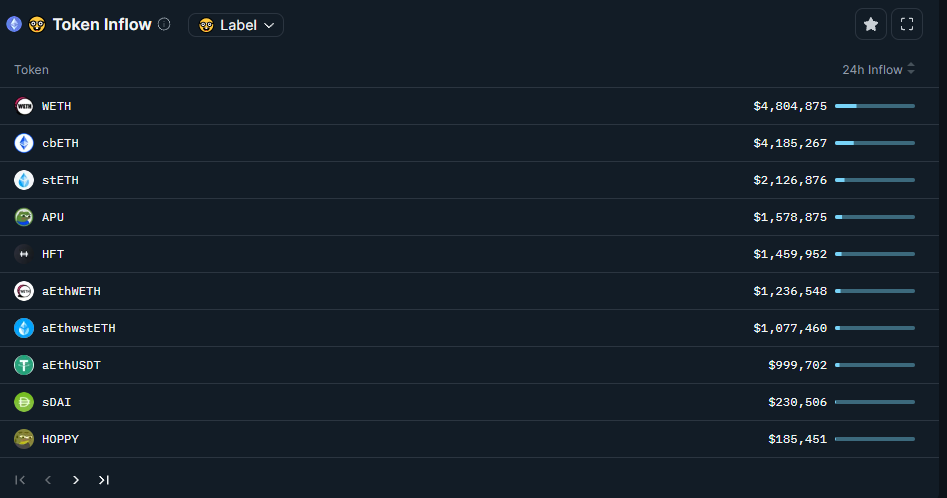The image size is (947, 498).
Task: Click the Token column header
Action: [x=32, y=70]
